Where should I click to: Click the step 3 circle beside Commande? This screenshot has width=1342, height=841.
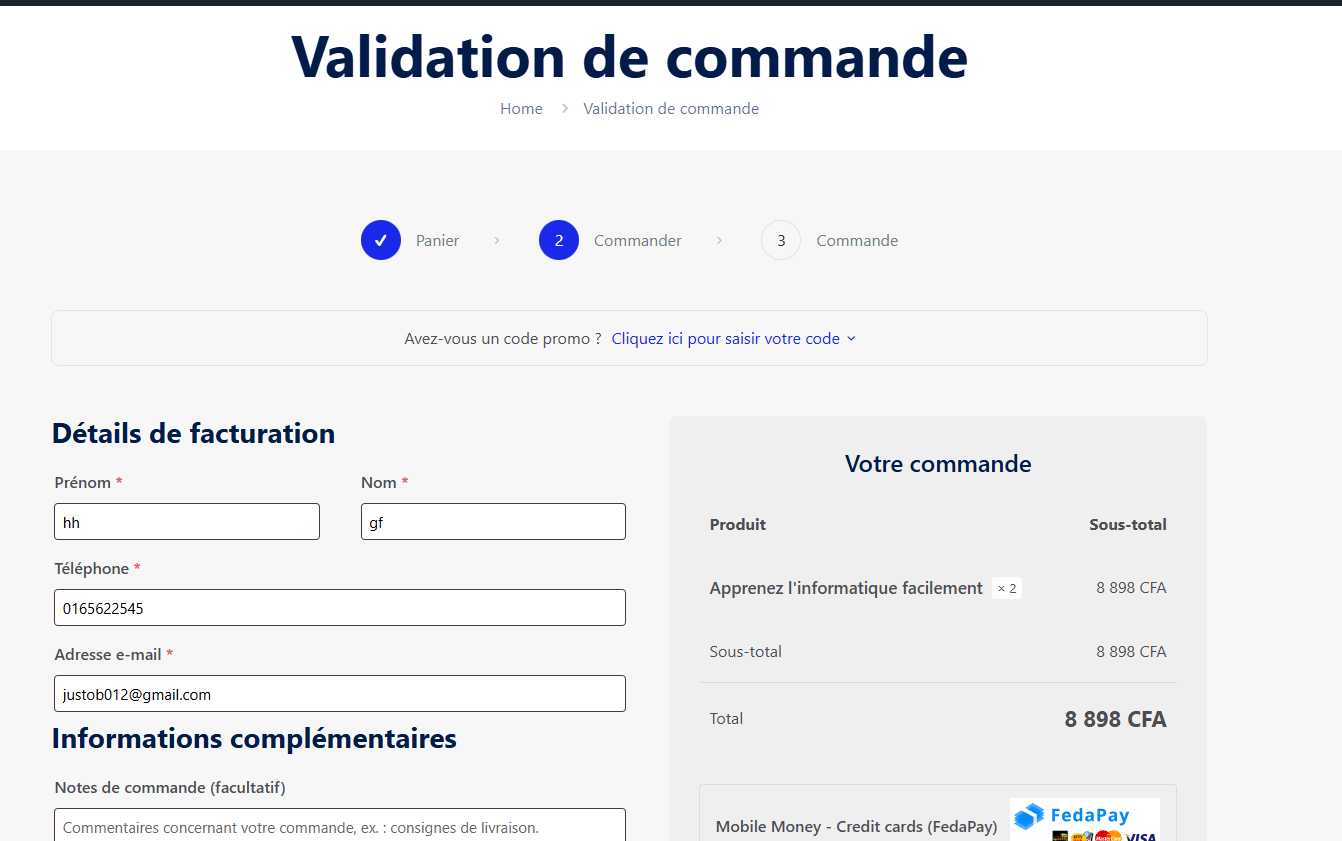[781, 240]
